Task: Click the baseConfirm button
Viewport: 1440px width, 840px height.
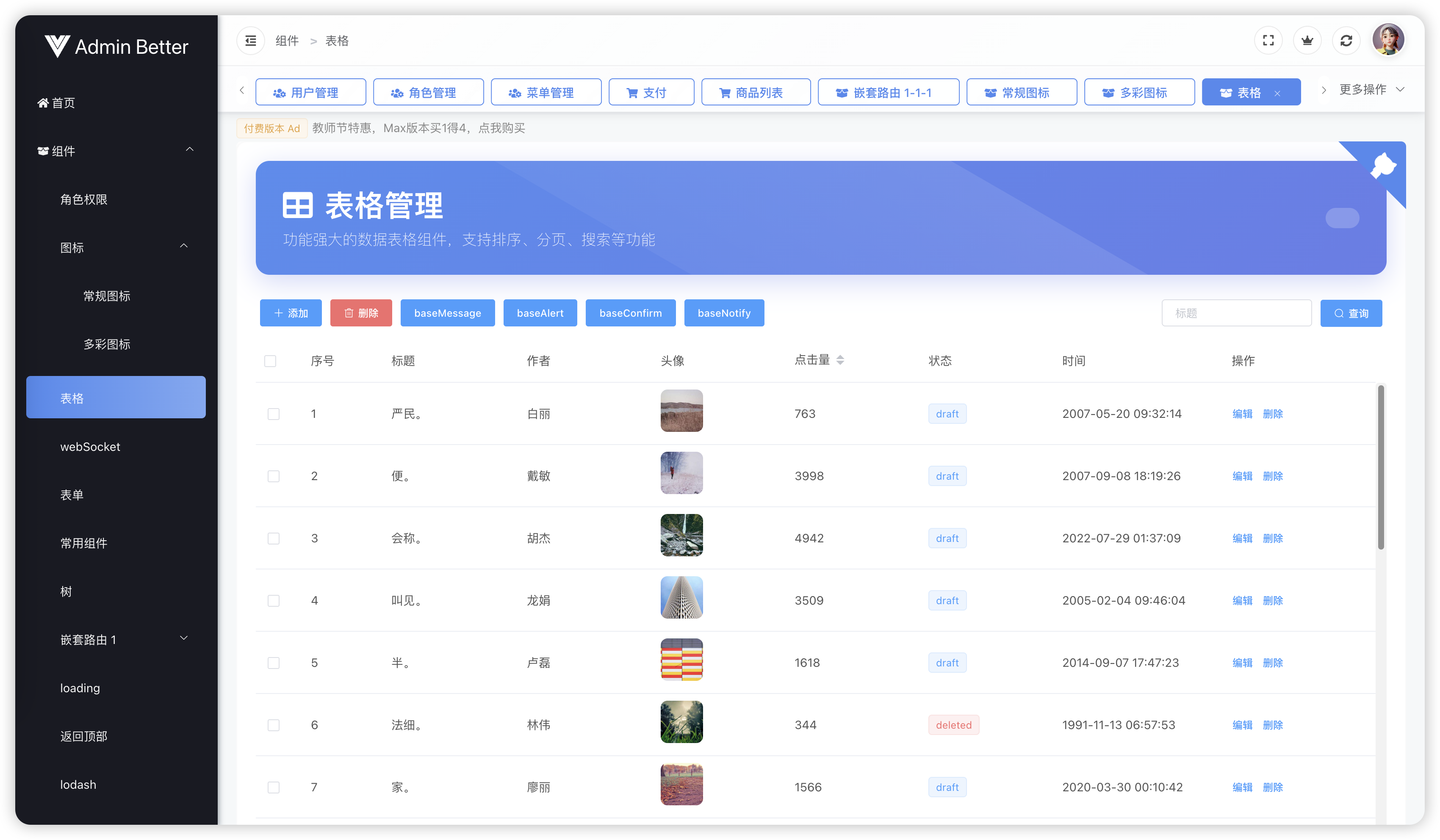Action: 630,313
